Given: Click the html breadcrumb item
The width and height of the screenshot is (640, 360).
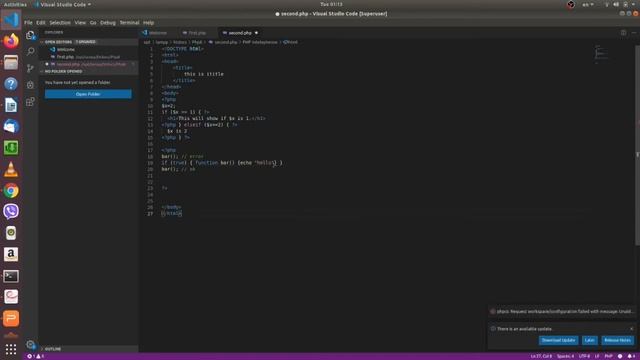Looking at the screenshot, I should point(291,42).
